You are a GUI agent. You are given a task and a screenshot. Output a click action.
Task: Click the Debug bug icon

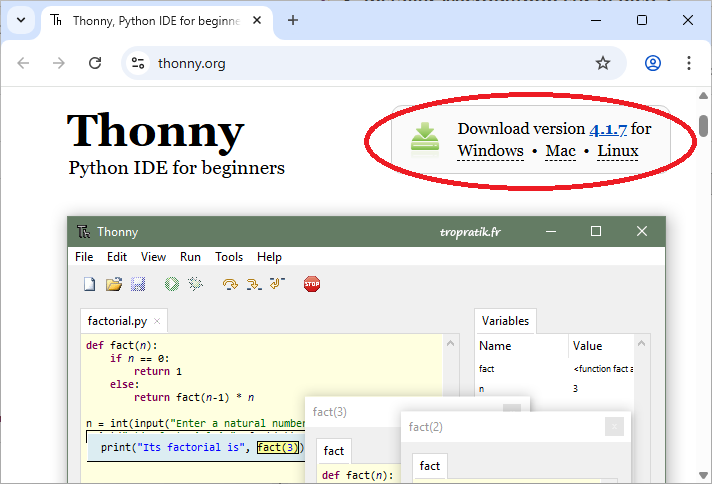(195, 284)
